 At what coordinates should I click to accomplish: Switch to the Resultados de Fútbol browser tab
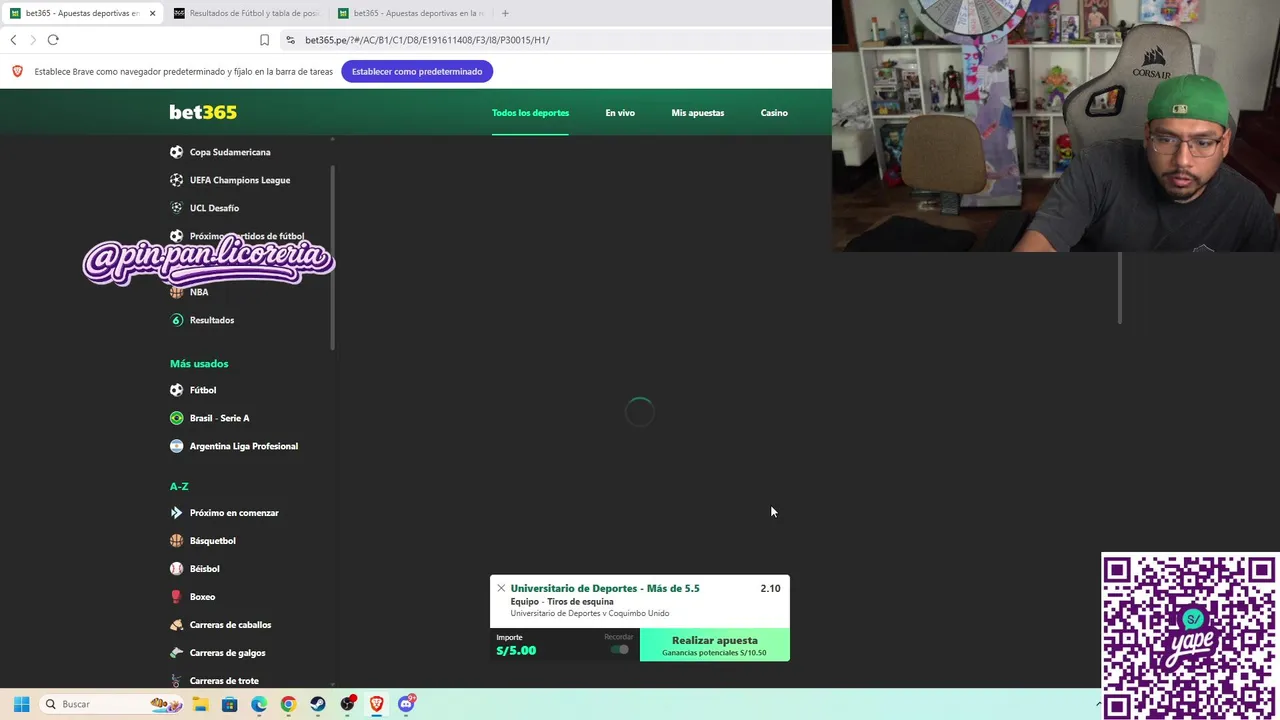[x=246, y=13]
